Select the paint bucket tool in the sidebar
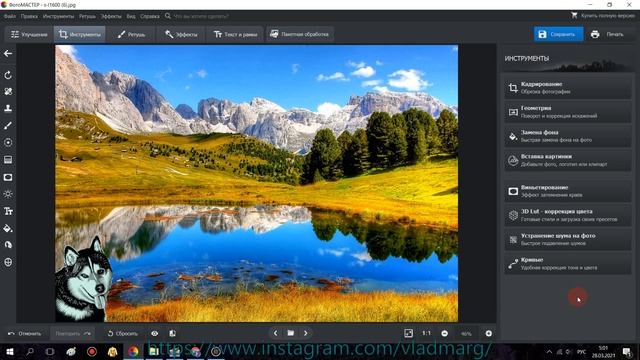This screenshot has height=360, width=640. [8, 228]
